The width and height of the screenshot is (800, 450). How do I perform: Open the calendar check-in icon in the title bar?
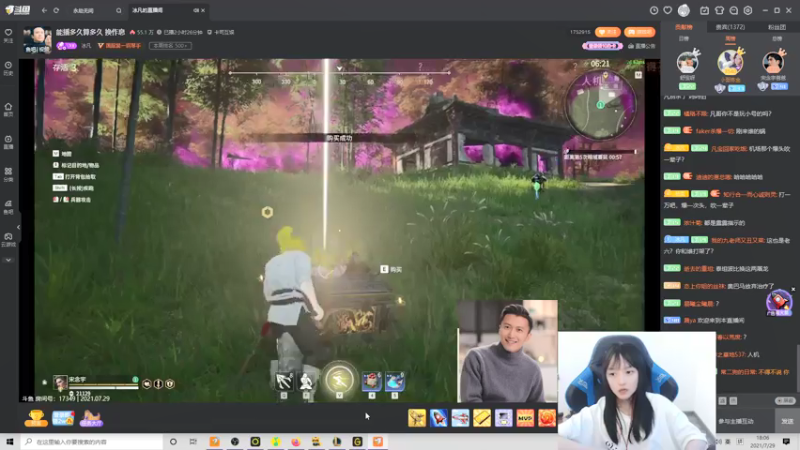pyautogui.click(x=704, y=10)
